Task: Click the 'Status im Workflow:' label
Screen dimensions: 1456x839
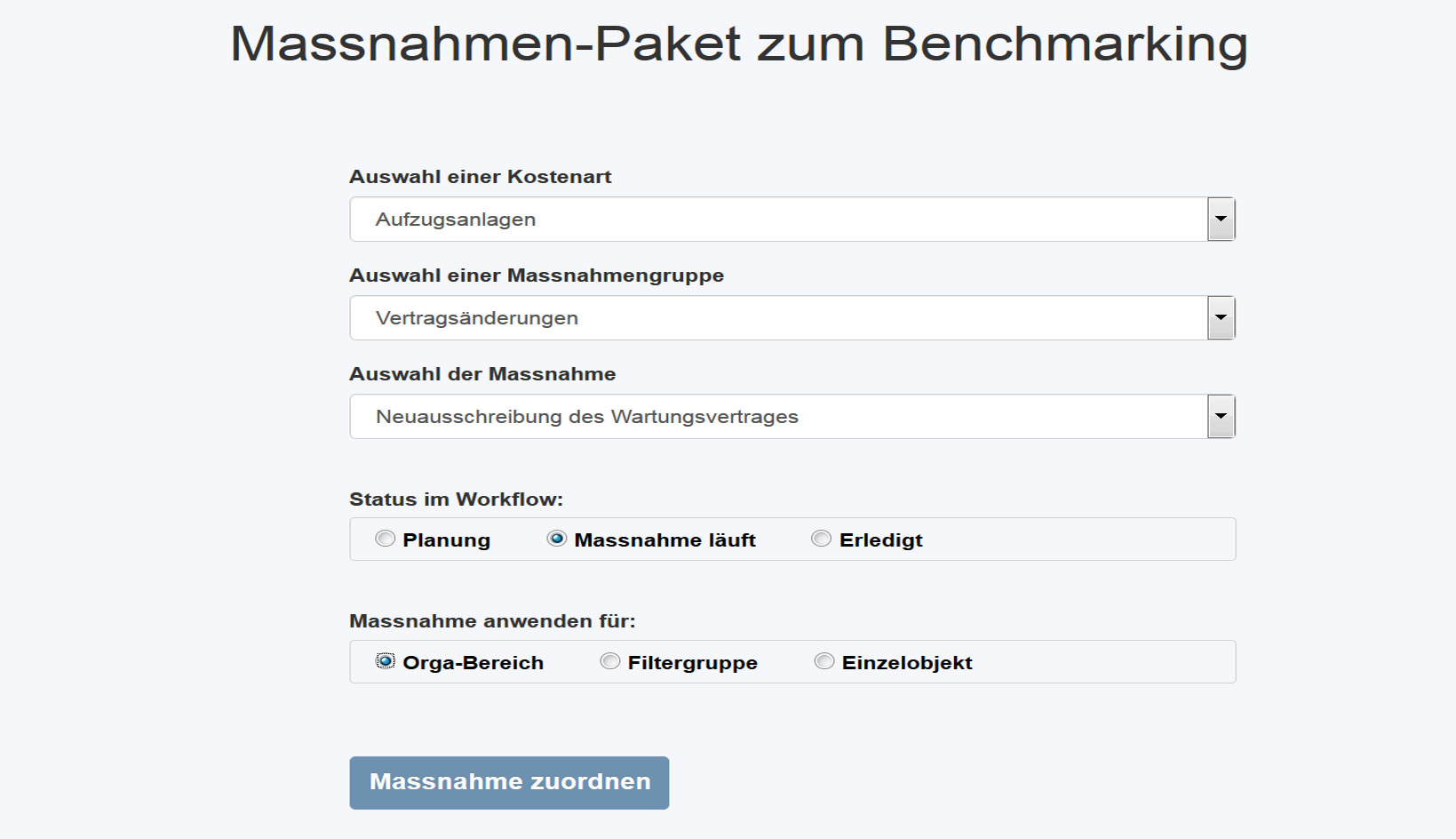Action: [457, 499]
